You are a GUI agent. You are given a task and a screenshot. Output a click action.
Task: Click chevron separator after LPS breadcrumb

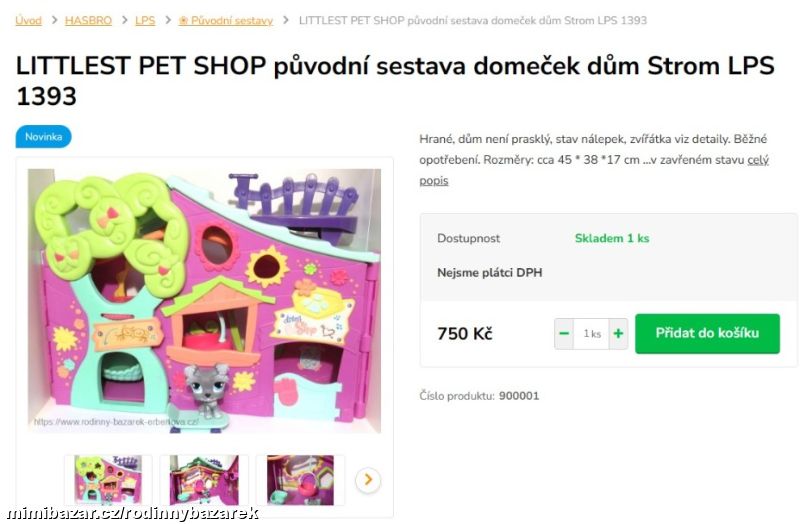[167, 20]
